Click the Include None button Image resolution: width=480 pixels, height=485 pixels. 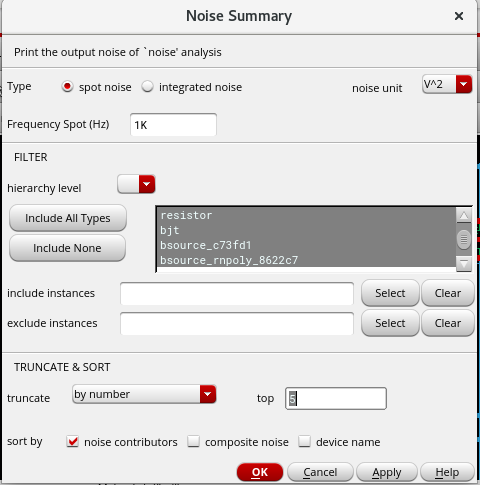pyautogui.click(x=67, y=248)
